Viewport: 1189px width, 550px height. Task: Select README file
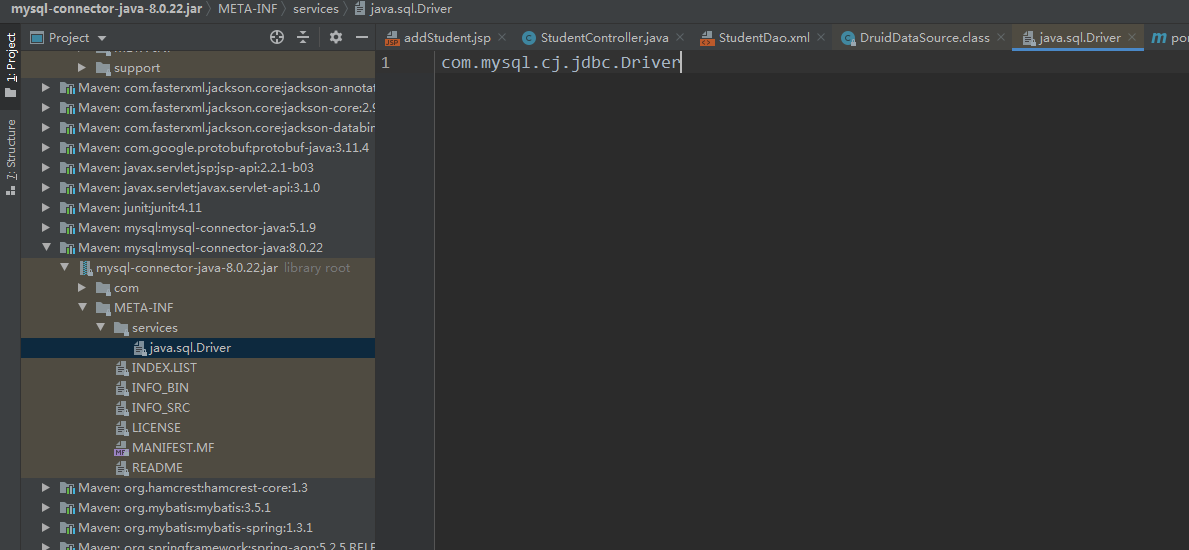(x=157, y=467)
